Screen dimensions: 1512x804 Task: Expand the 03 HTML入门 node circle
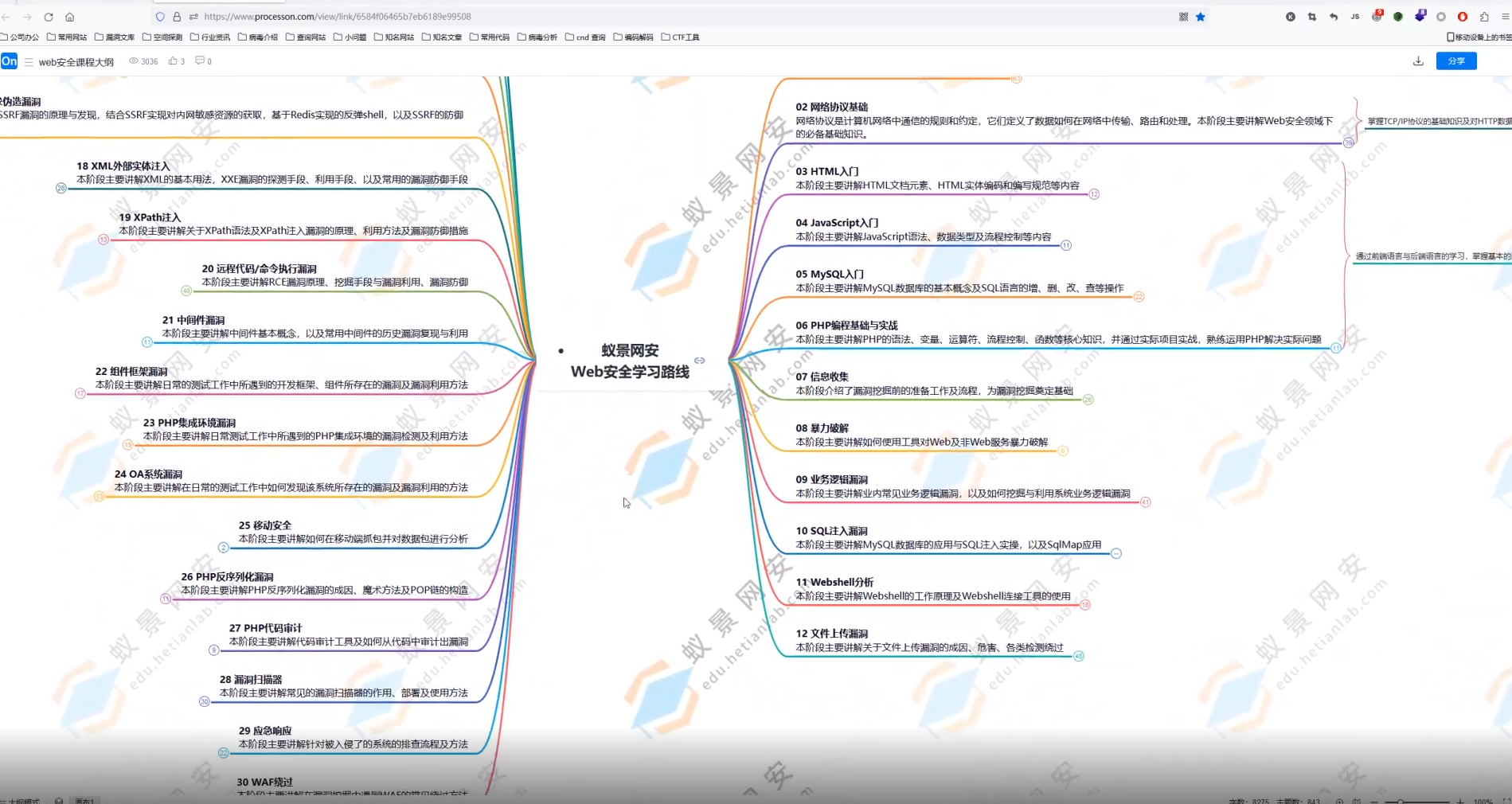point(1094,194)
